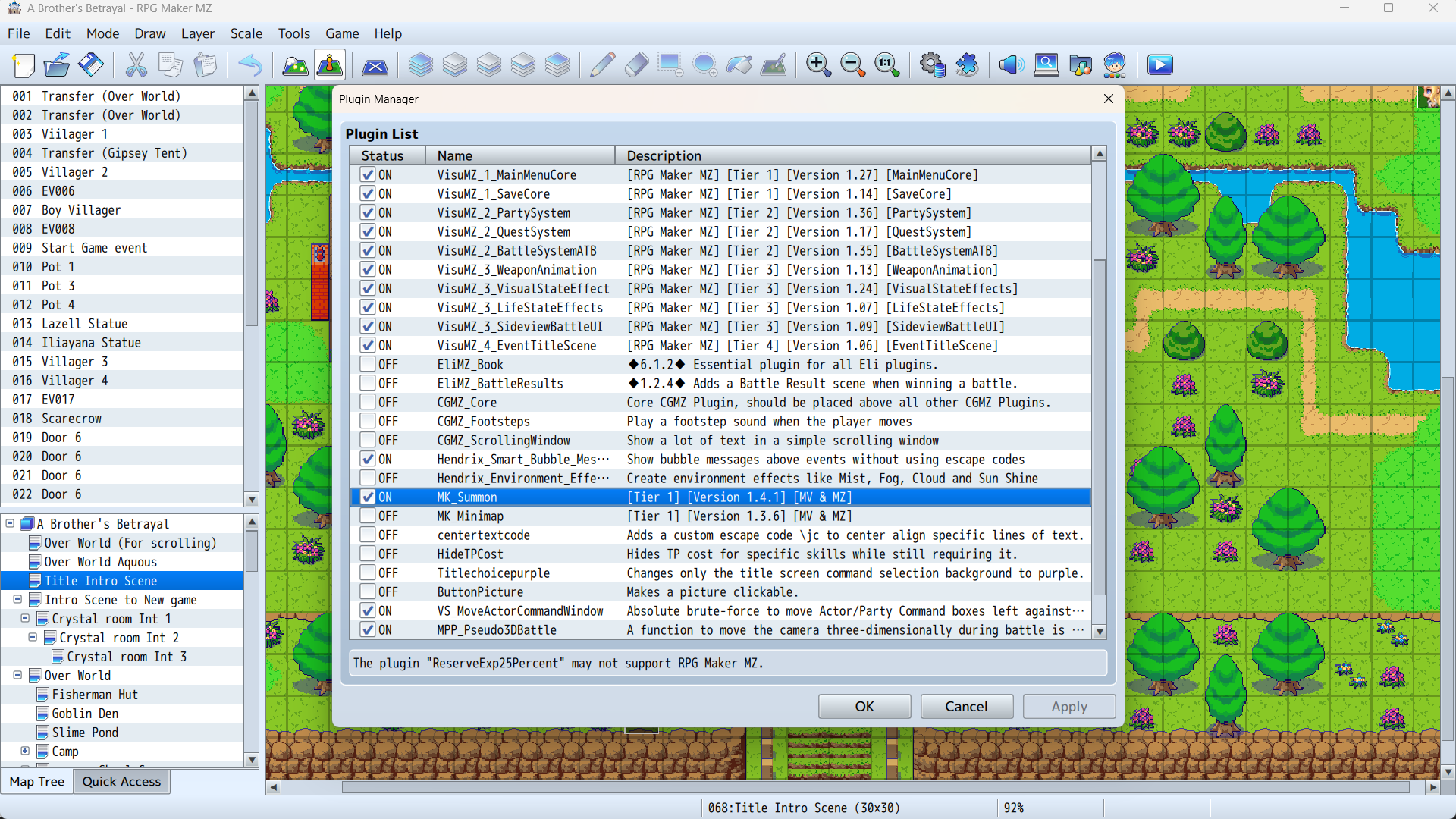Click the Apply button
1456x819 pixels.
1069,707
